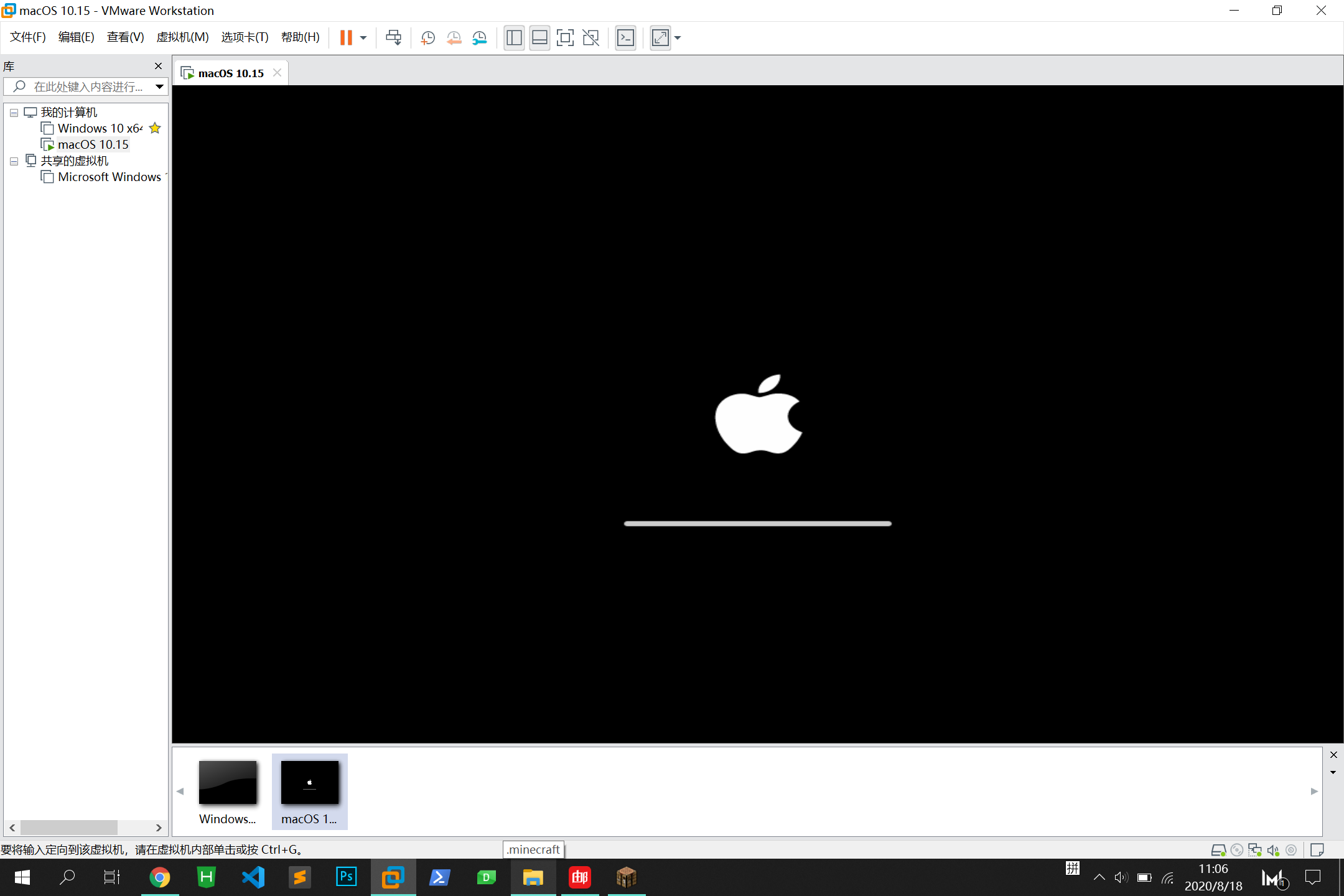Pause the virtual machine with the orange button
The width and height of the screenshot is (1344, 896).
(346, 38)
